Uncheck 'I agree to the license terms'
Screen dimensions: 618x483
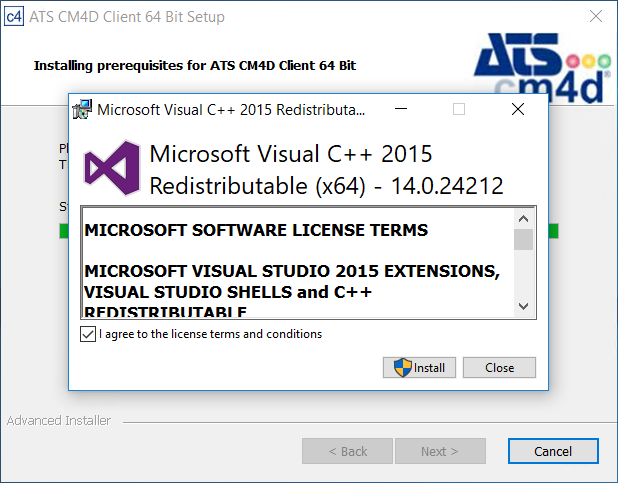coord(87,334)
